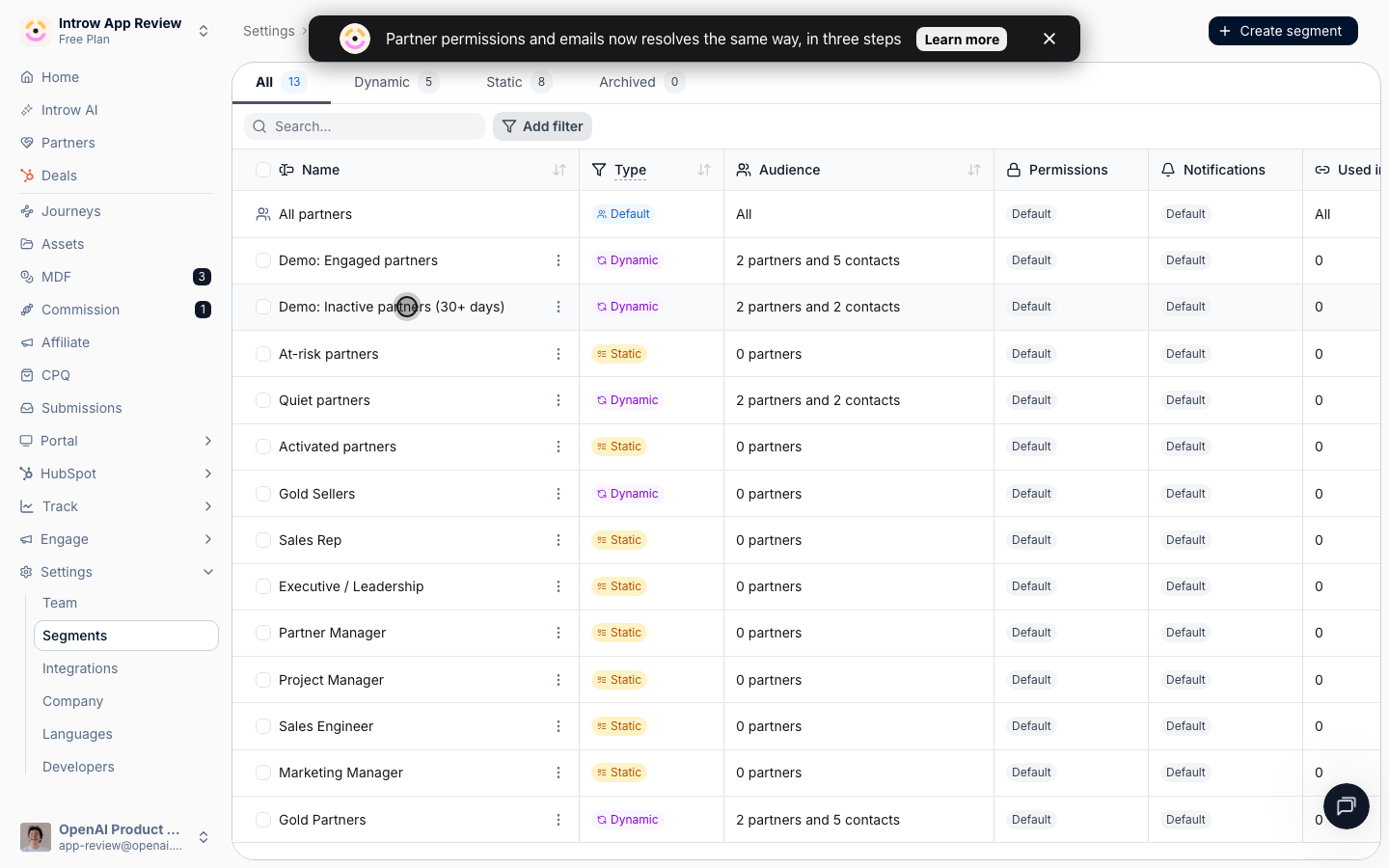The width and height of the screenshot is (1389, 868).
Task: Click Dynamic type badge for Gold Partners
Action: point(627,820)
